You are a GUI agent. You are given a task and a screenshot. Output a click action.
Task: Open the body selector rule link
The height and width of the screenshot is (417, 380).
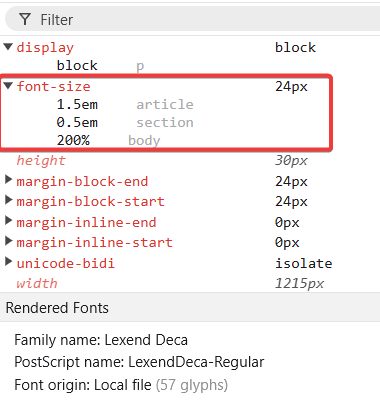click(x=144, y=140)
